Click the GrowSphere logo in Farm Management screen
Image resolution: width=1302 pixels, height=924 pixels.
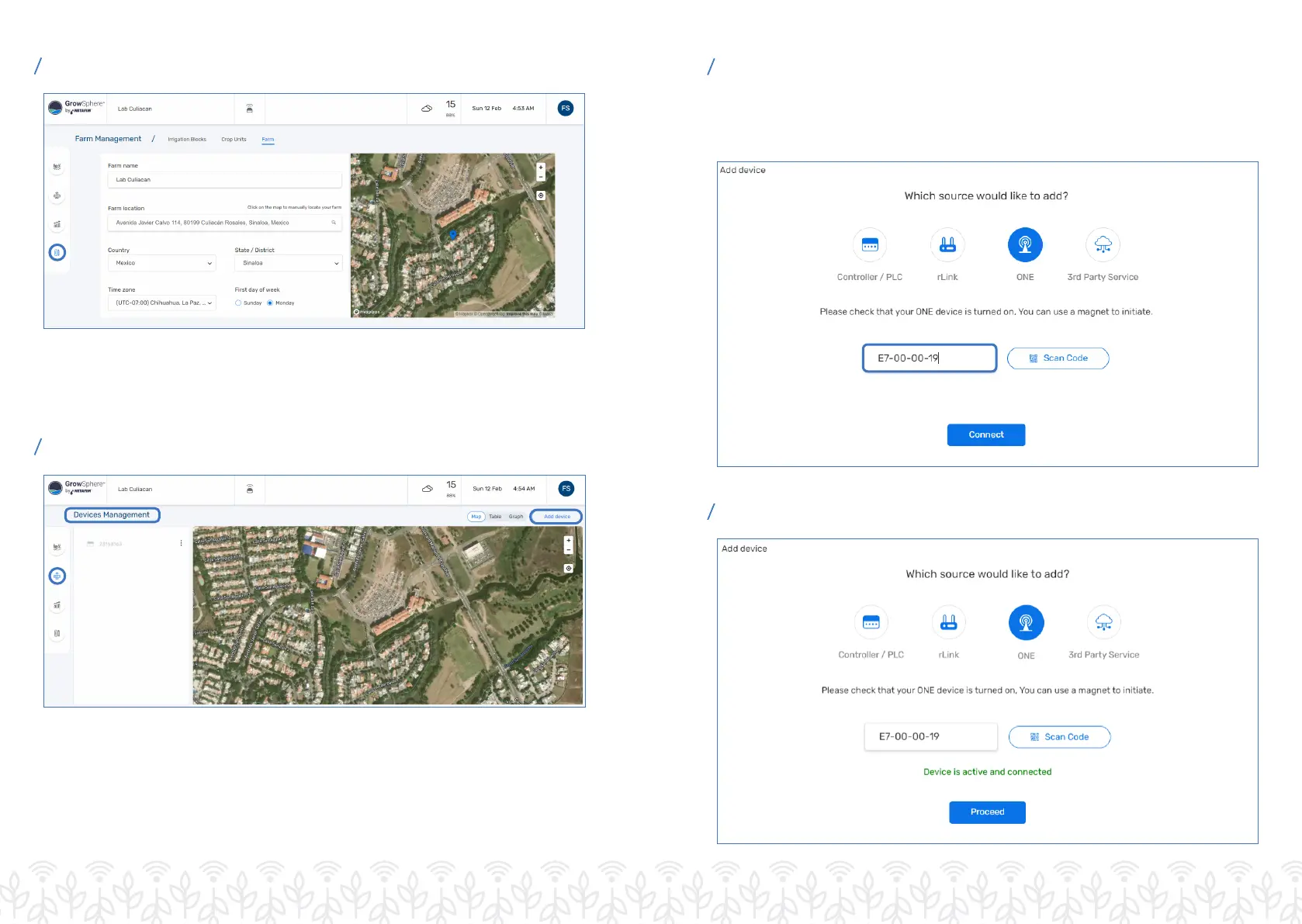tap(76, 107)
